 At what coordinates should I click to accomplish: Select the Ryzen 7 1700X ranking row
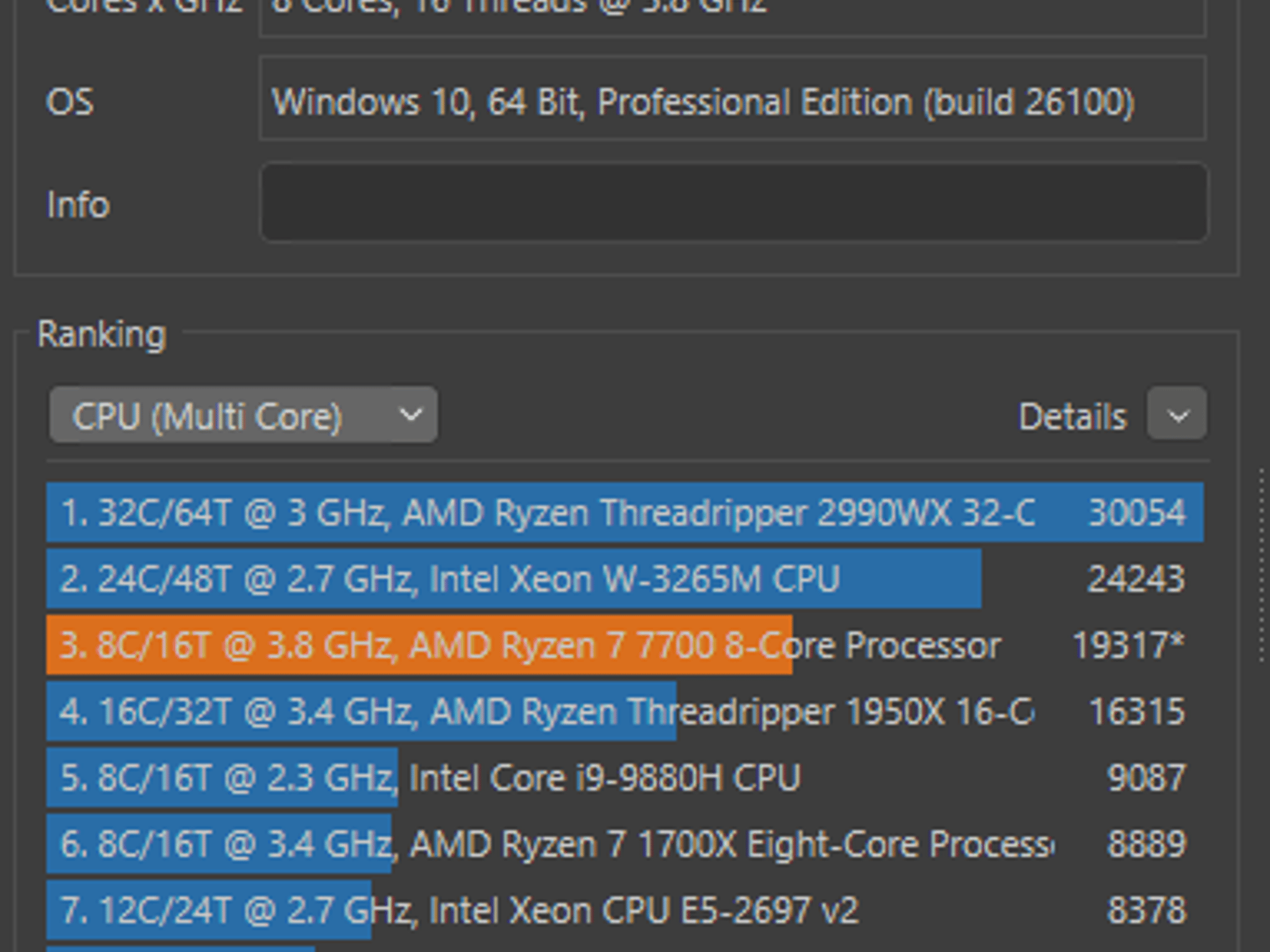coord(625,844)
